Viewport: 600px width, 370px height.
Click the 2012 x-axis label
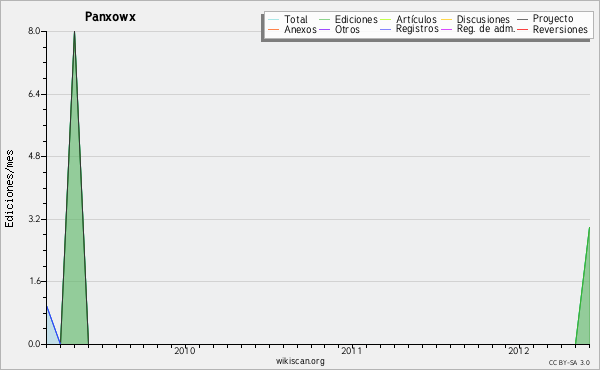point(519,350)
